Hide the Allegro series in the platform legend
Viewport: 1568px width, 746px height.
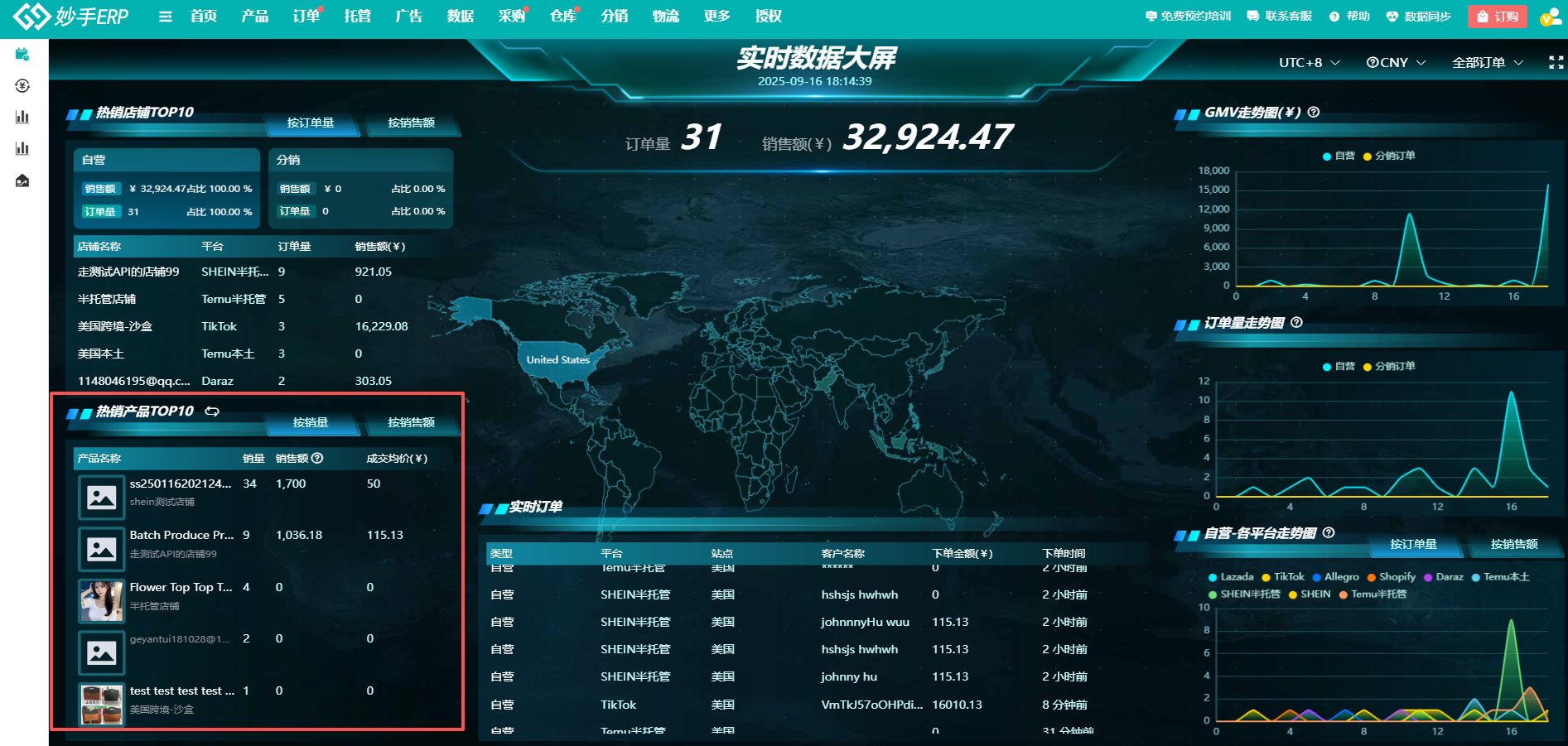click(x=1336, y=577)
